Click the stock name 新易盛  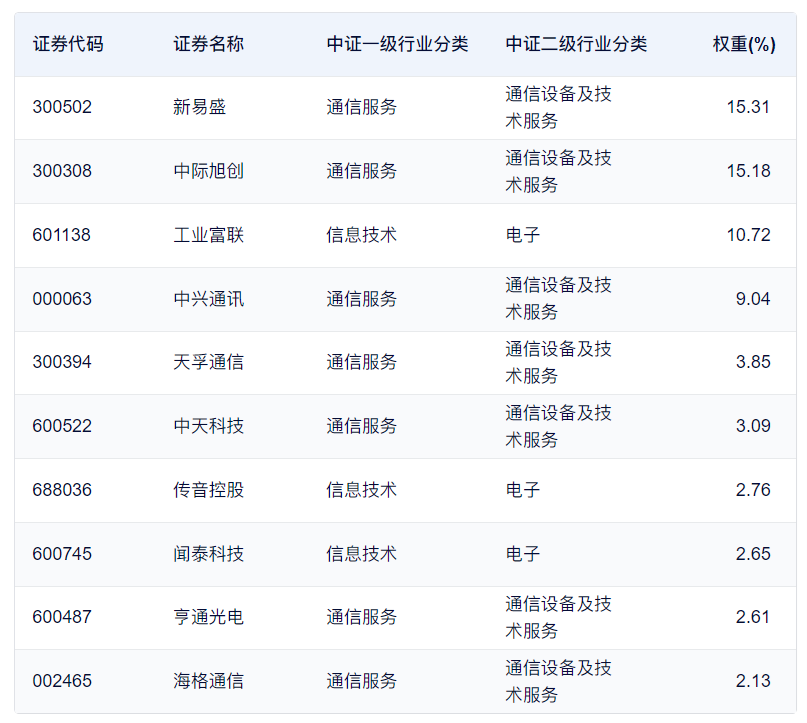200,107
